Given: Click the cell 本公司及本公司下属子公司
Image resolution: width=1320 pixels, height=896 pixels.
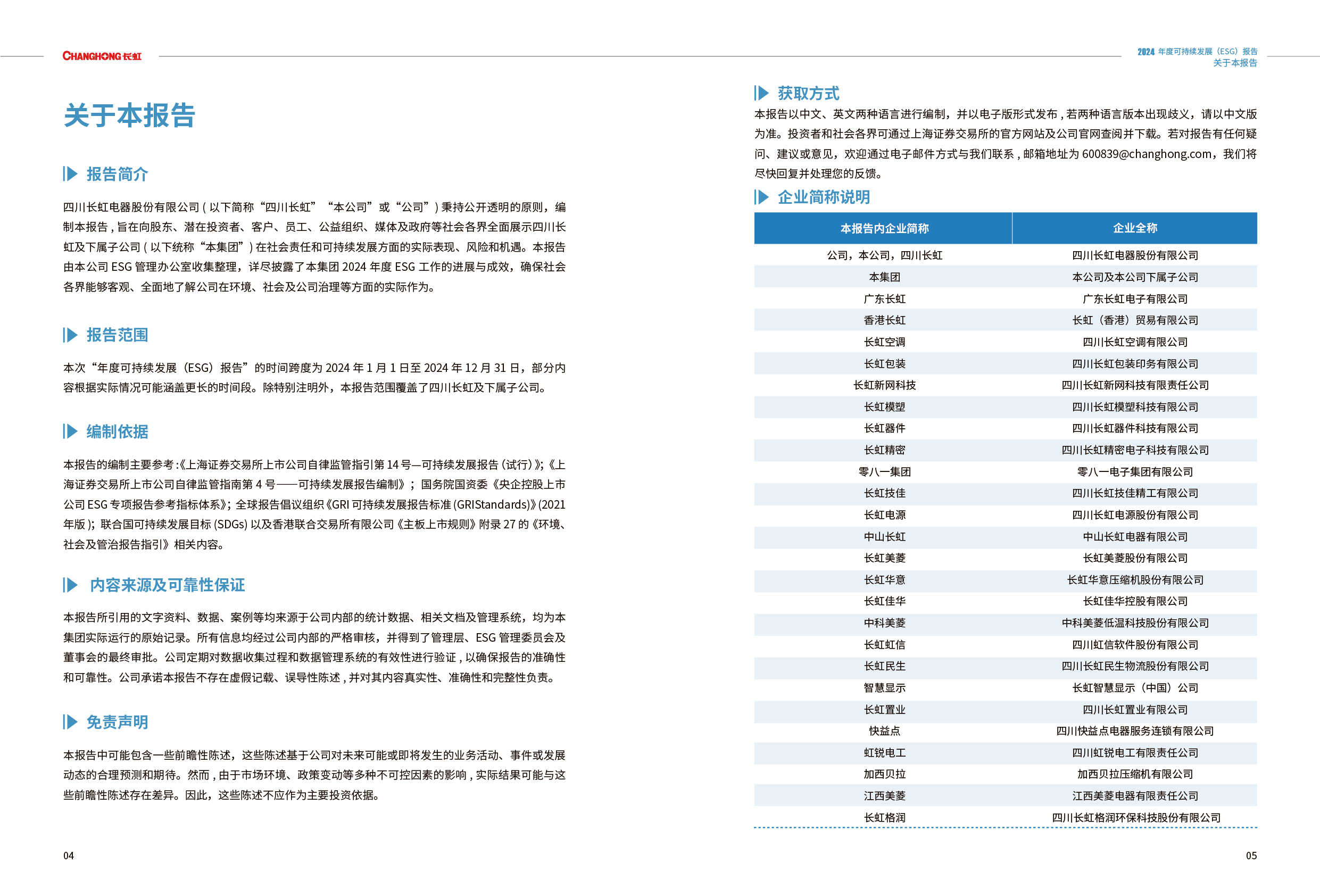Looking at the screenshot, I should [1135, 277].
